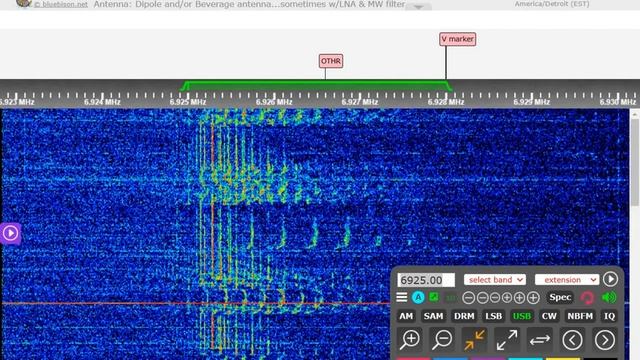Open the extension dropdown

point(567,280)
